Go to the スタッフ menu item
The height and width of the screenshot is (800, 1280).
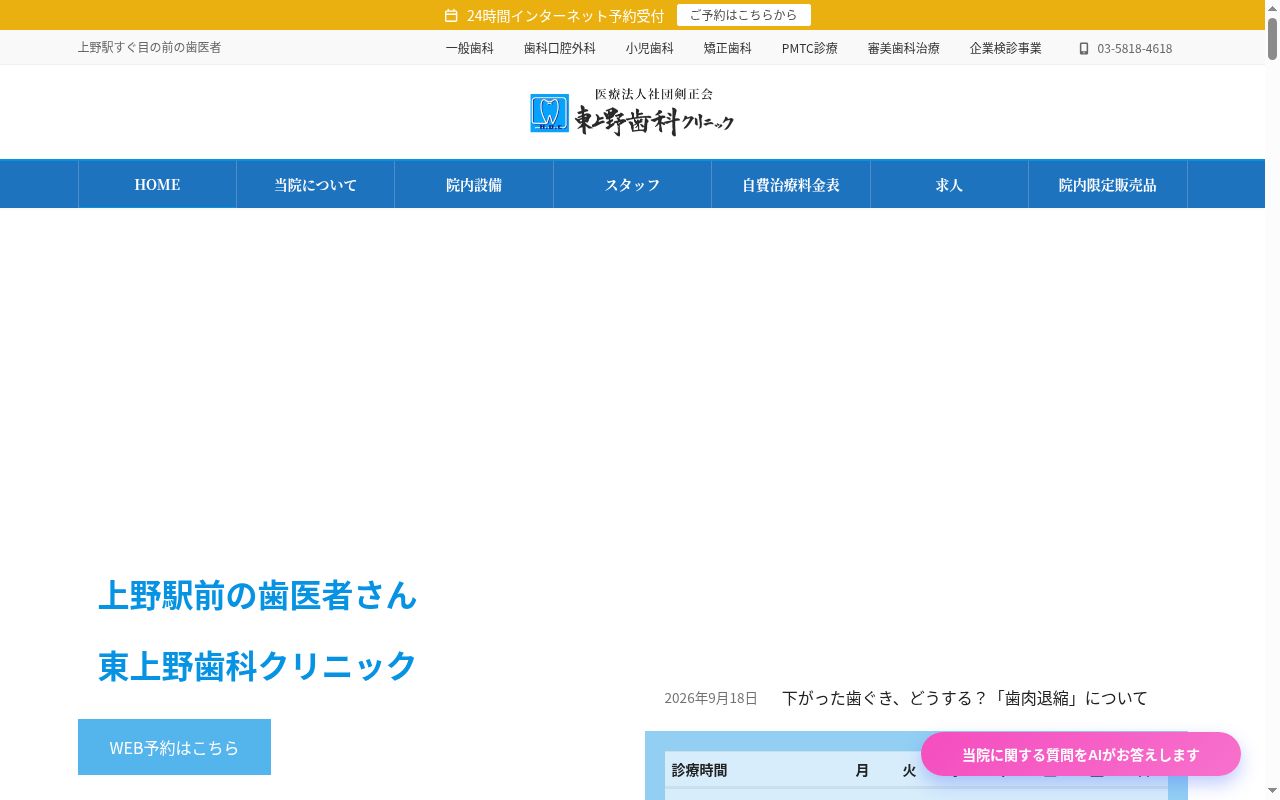(633, 185)
